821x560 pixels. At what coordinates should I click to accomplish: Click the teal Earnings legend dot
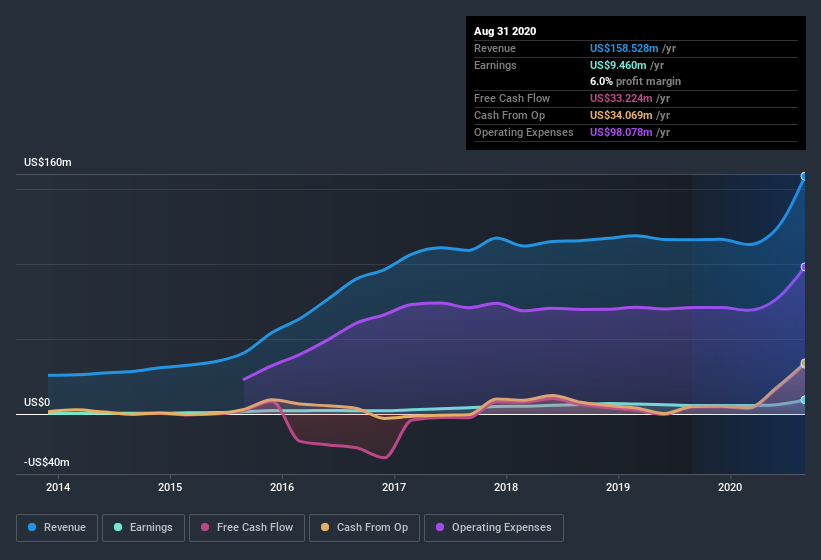click(119, 527)
